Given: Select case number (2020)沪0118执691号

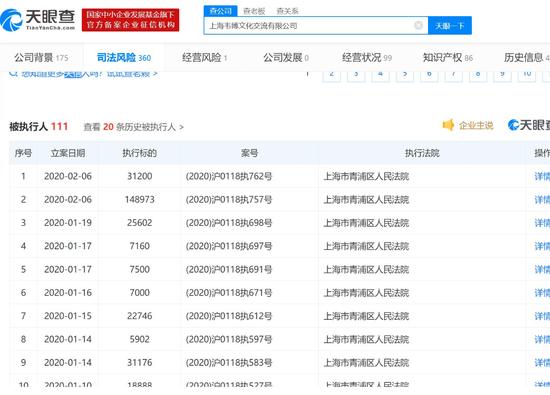Looking at the screenshot, I should coord(229,269).
